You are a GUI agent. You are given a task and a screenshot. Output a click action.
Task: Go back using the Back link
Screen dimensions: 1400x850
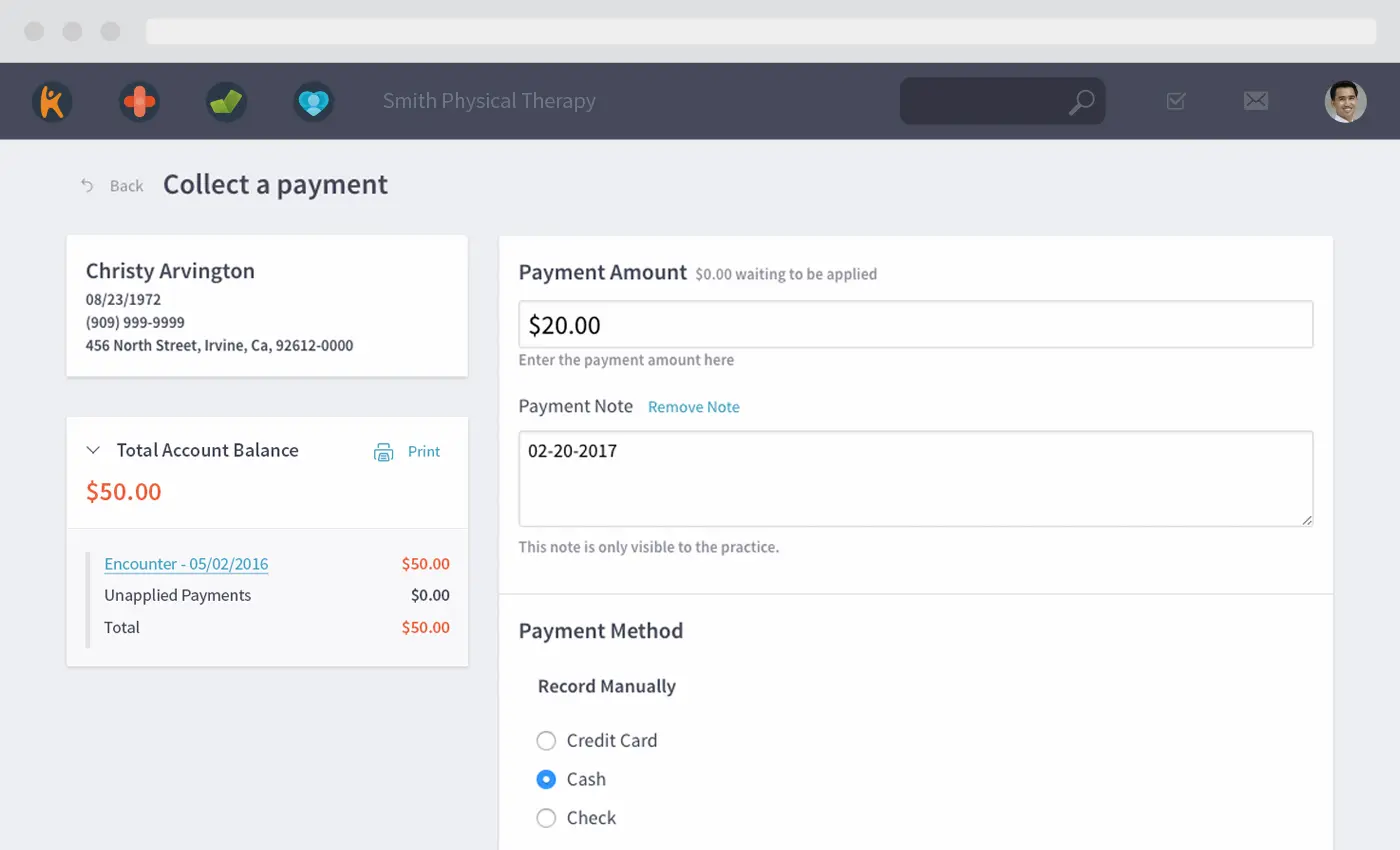(113, 186)
